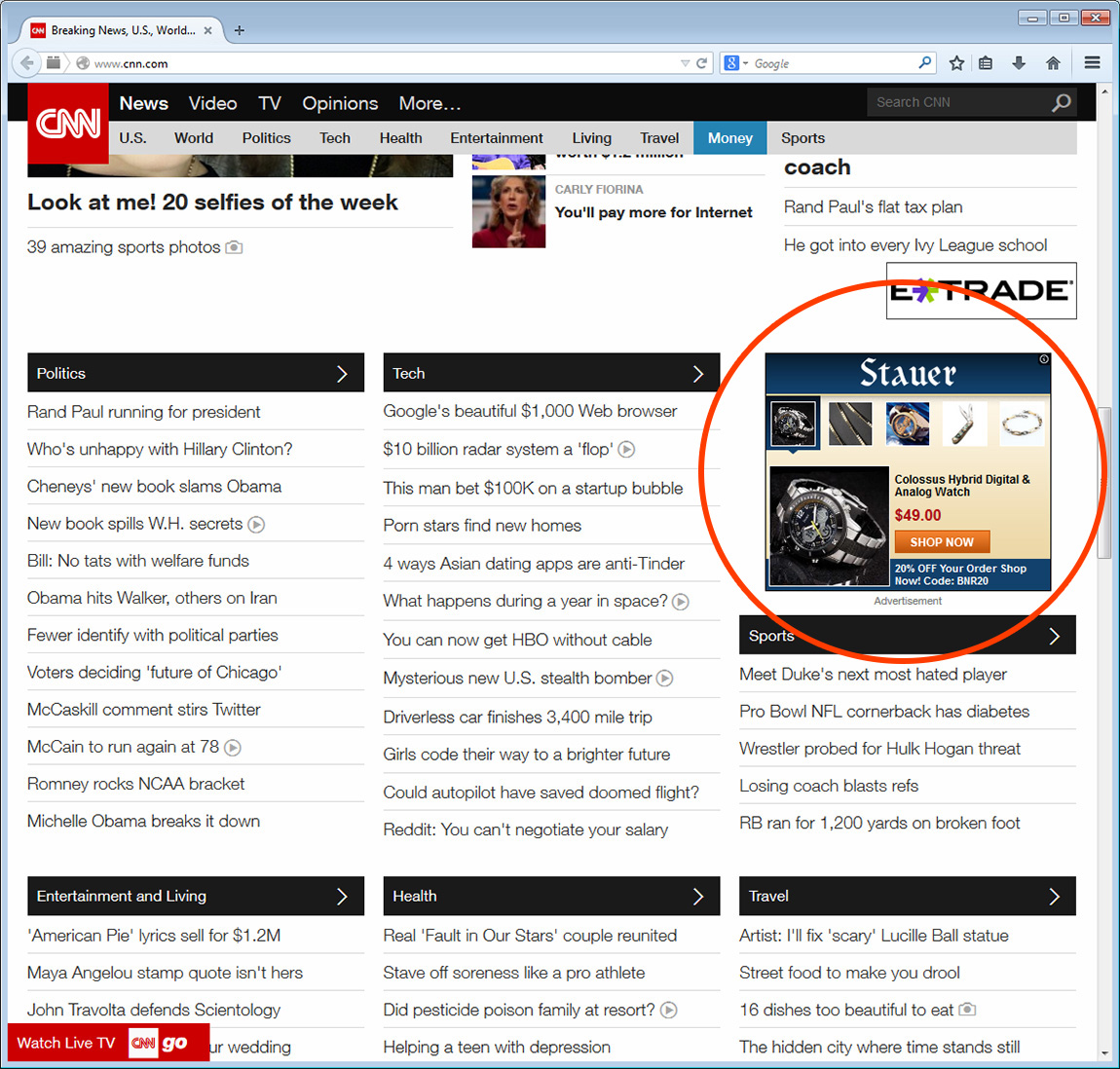Click the page vertical scrollbar thumb
Image resolution: width=1120 pixels, height=1069 pixels.
point(1104,483)
